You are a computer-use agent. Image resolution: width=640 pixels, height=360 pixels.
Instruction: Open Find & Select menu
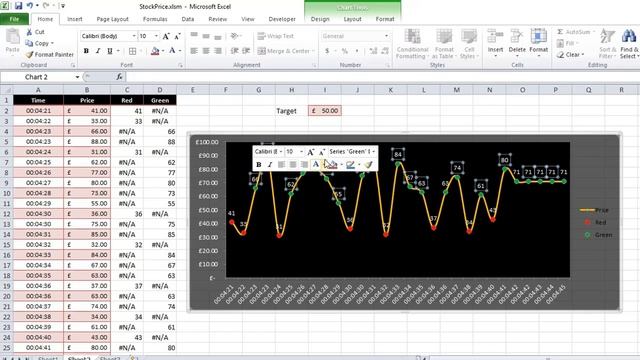click(x=629, y=44)
